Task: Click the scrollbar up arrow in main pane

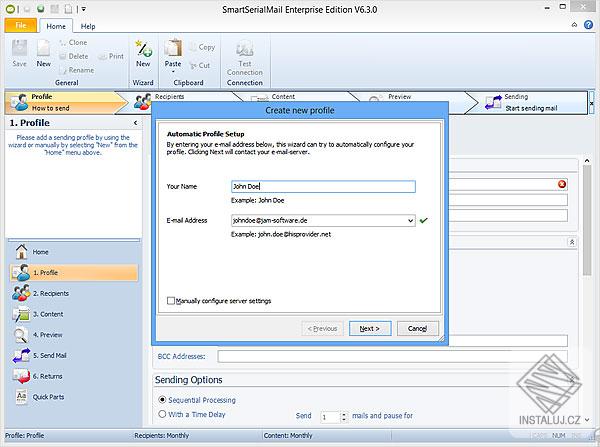Action: 587,161
